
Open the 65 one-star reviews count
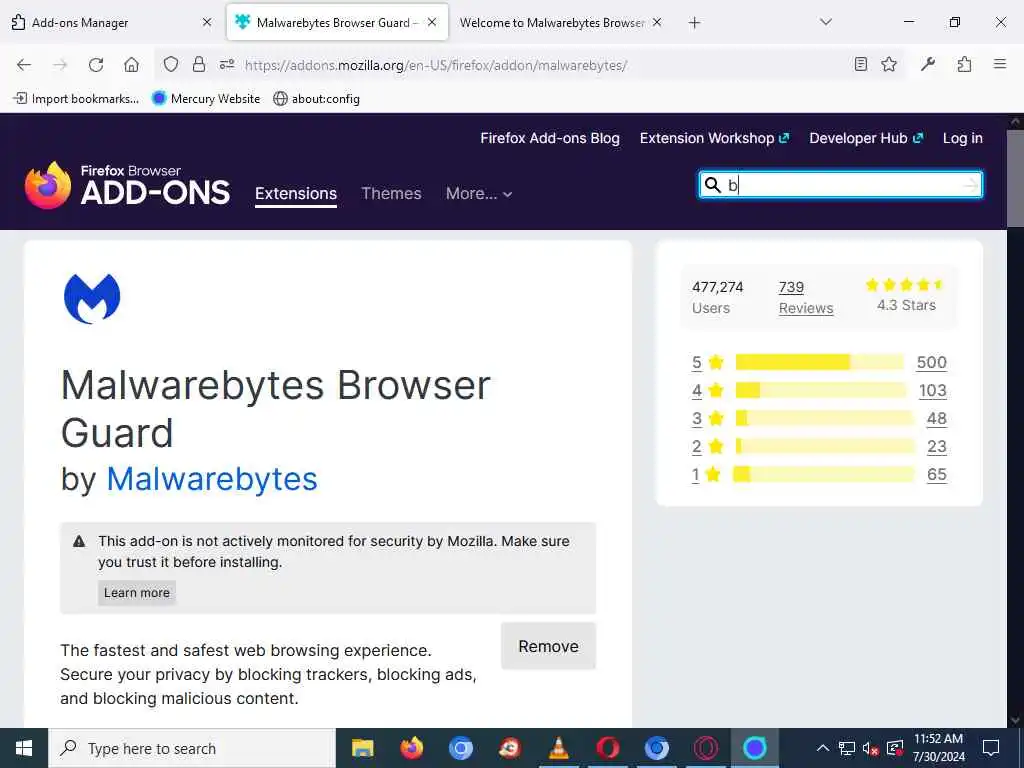pos(936,475)
